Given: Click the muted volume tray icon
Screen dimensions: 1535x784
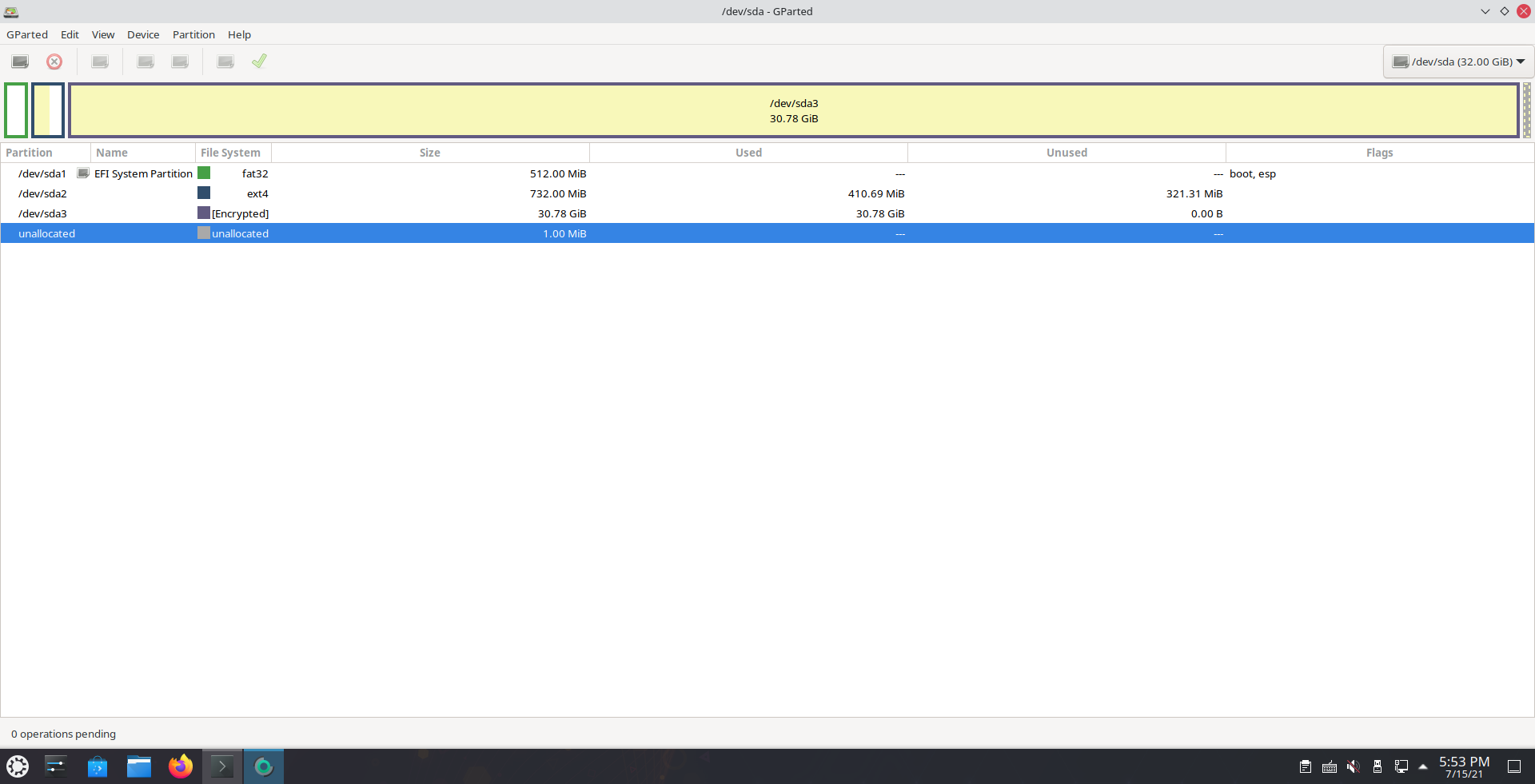Looking at the screenshot, I should [1354, 766].
